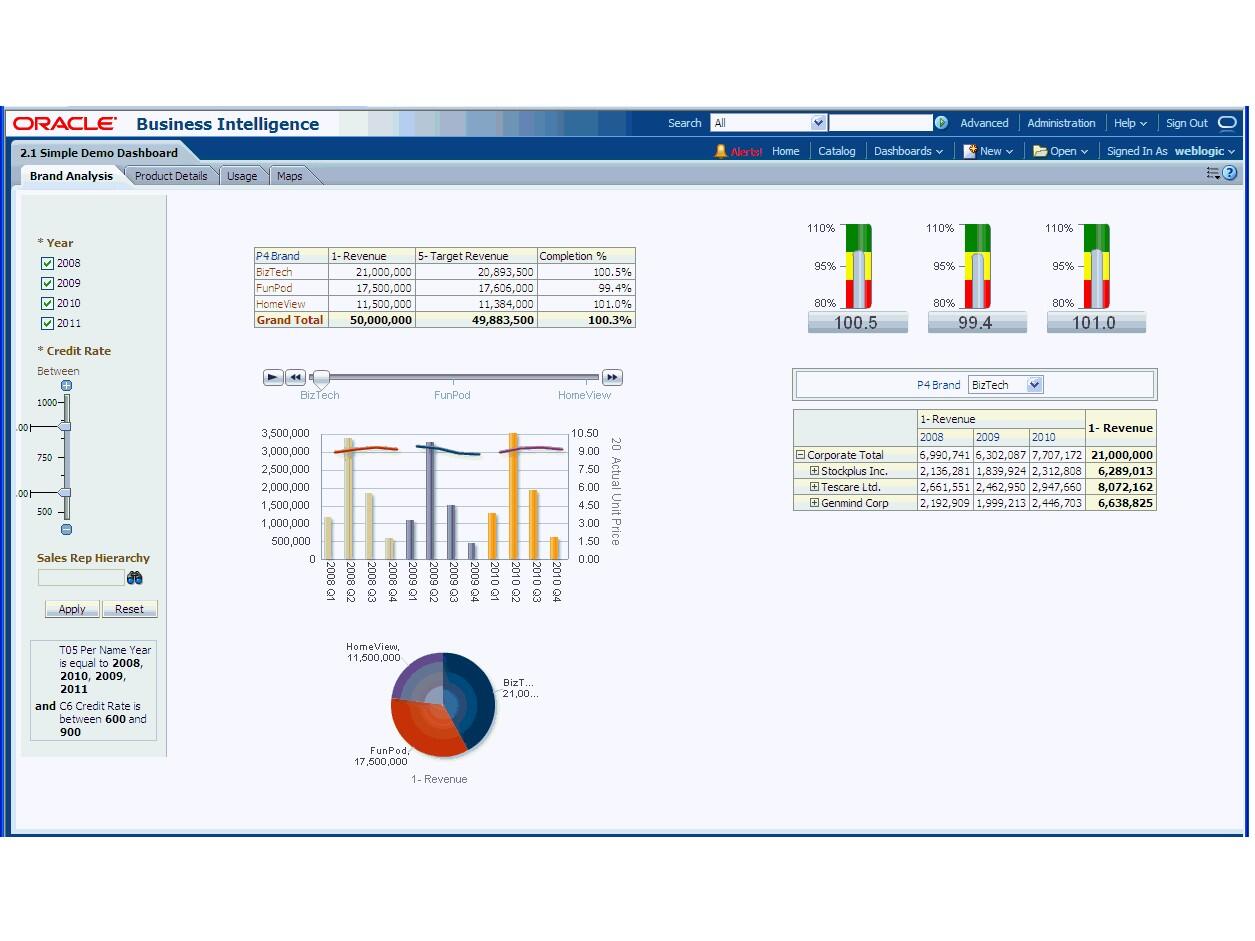This screenshot has height=941, width=1255.
Task: Open the Administration link
Action: 1061,123
